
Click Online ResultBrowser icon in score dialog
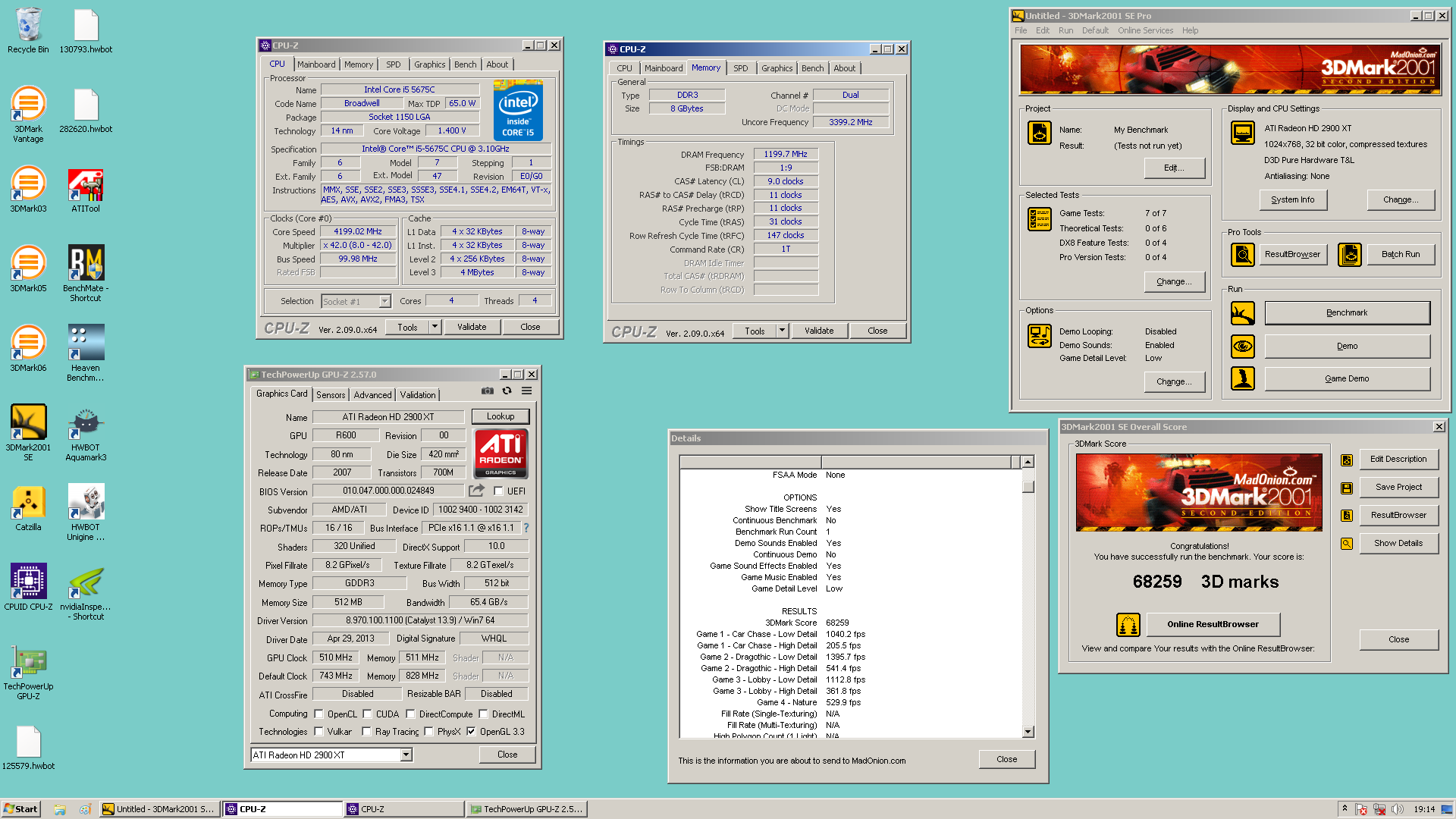(1128, 625)
